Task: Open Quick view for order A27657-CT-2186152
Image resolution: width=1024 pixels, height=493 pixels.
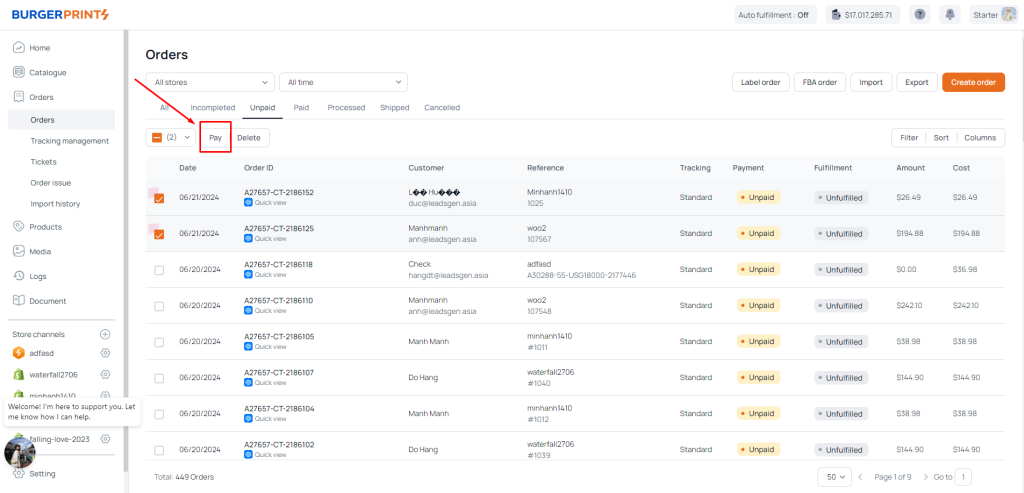Action: pos(266,202)
